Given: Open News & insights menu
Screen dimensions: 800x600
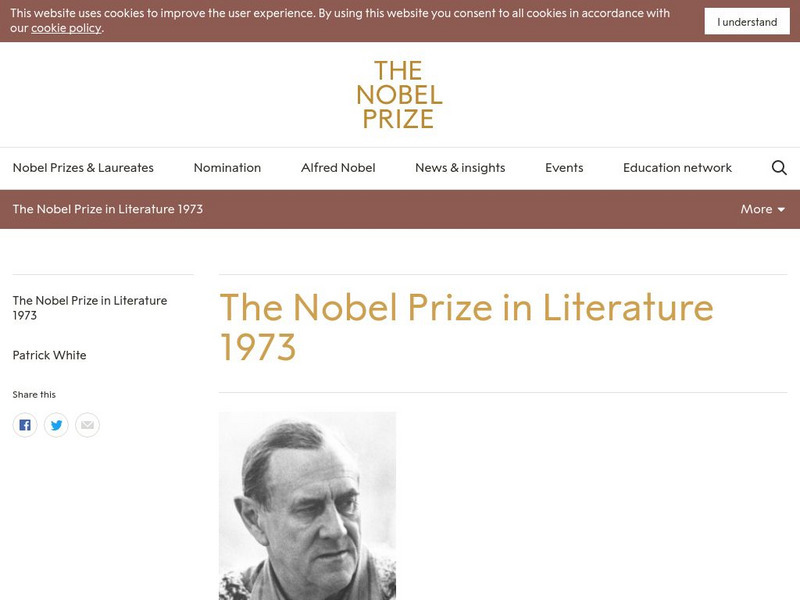Looking at the screenshot, I should coord(460,168).
